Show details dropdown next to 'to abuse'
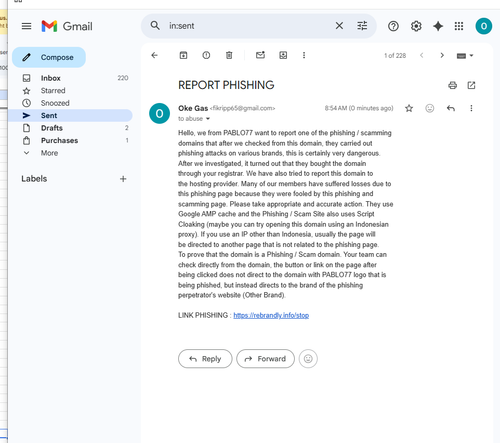Screen dimensions: 500x443 tap(208, 119)
